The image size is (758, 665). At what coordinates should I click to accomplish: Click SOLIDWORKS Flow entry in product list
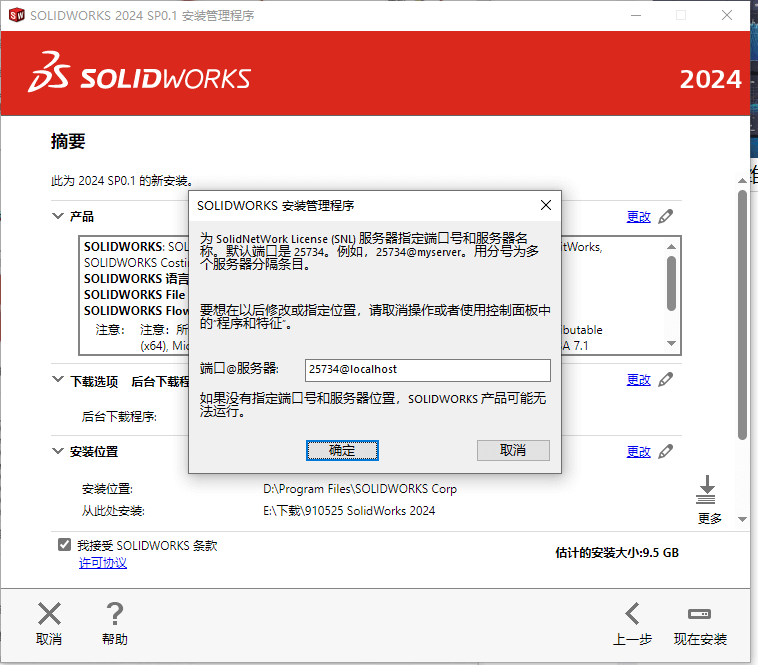click(136, 310)
